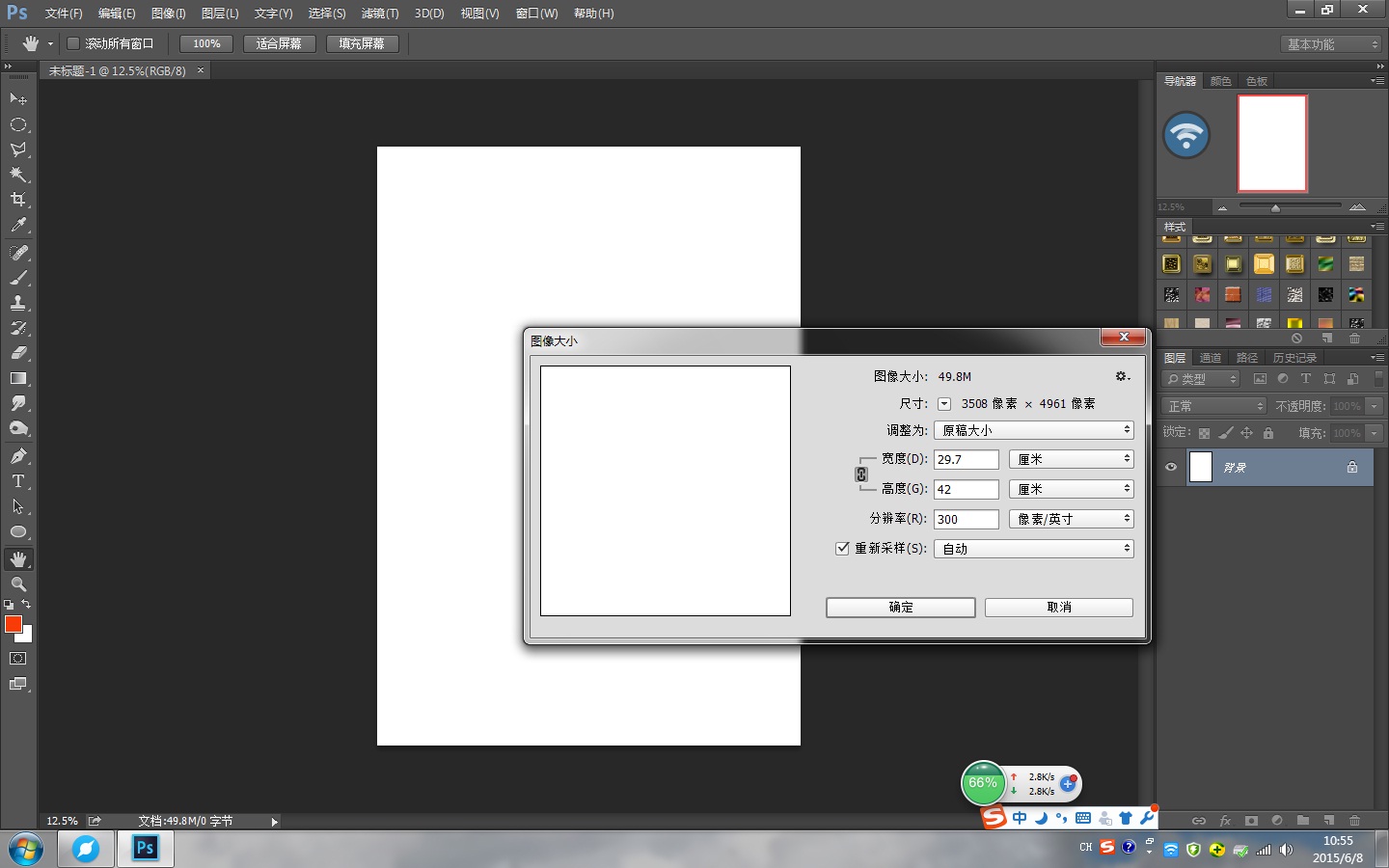Select the Pen tool

pyautogui.click(x=18, y=456)
